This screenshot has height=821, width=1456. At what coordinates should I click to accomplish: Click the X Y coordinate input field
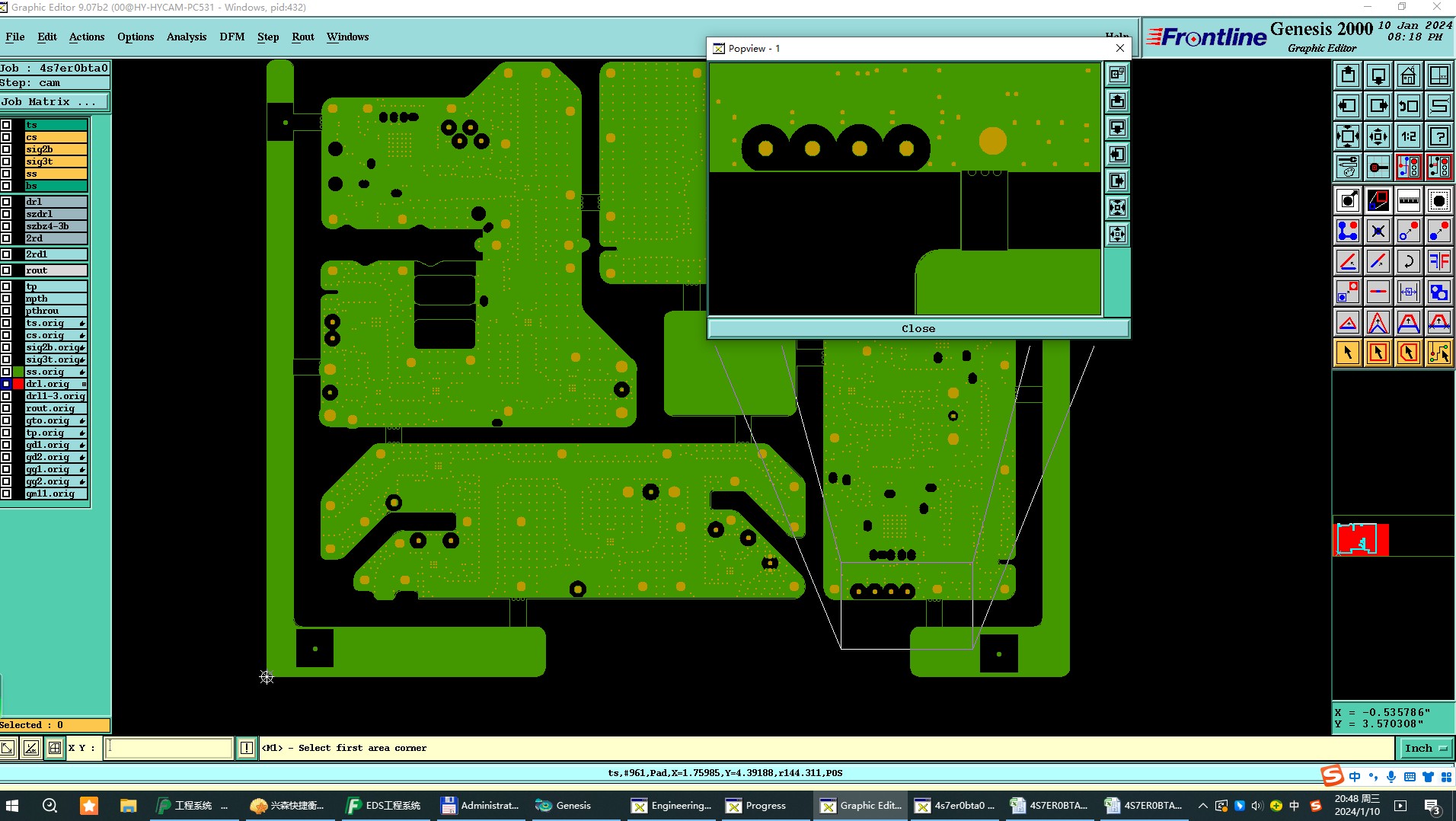[x=168, y=748]
